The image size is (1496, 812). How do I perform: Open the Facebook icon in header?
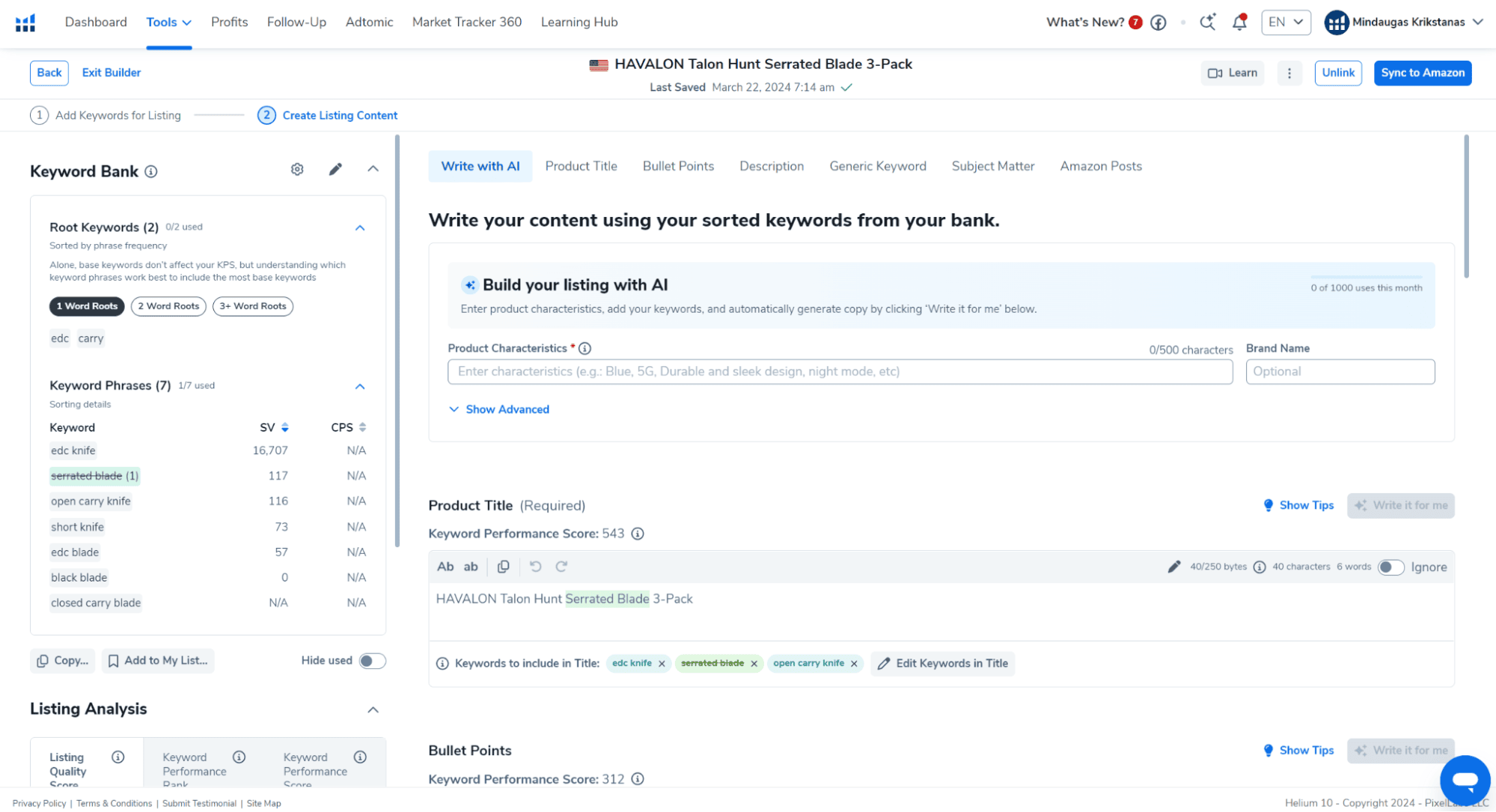pyautogui.click(x=1158, y=22)
